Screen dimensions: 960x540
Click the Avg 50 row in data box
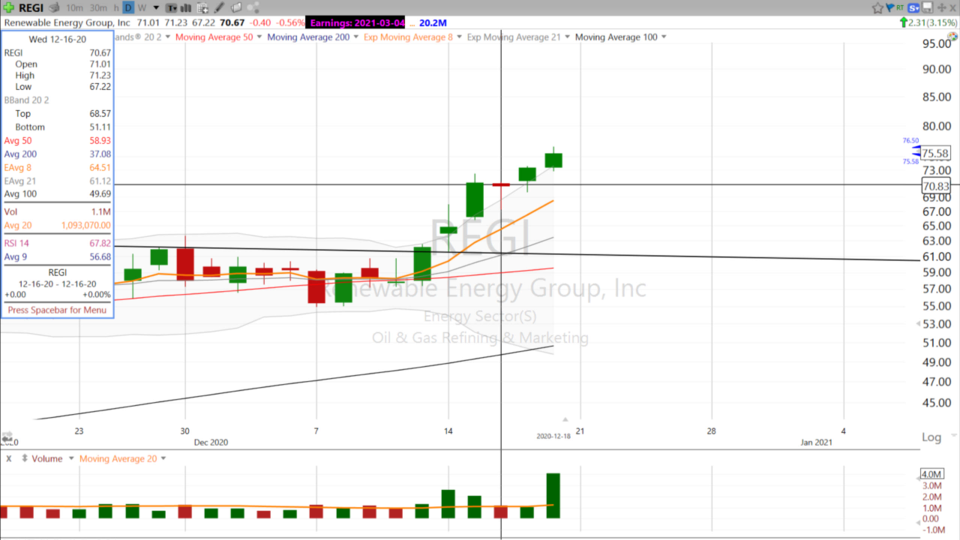coord(58,141)
